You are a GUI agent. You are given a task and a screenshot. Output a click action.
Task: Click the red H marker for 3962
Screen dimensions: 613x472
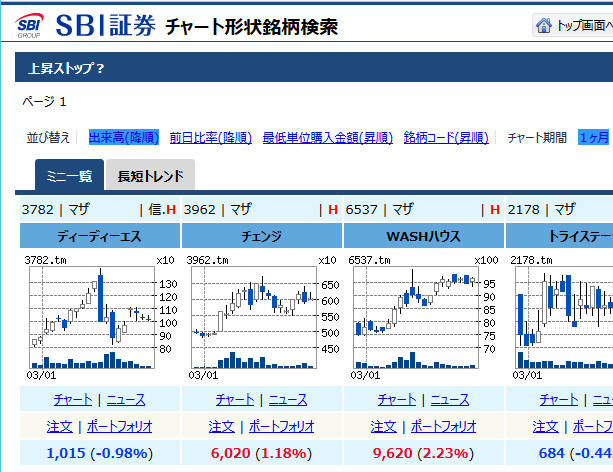tap(333, 210)
